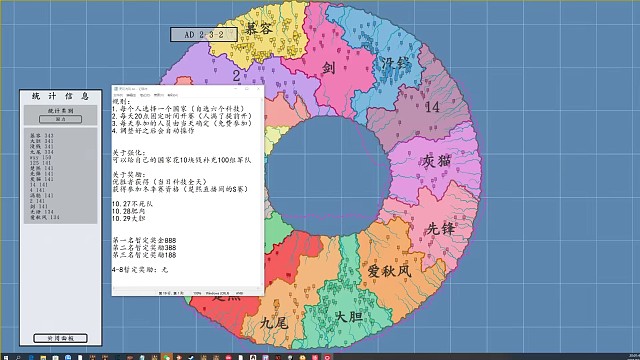Click the 爱秋风 orange territory label
This screenshot has width=640, height=360.
click(x=389, y=271)
